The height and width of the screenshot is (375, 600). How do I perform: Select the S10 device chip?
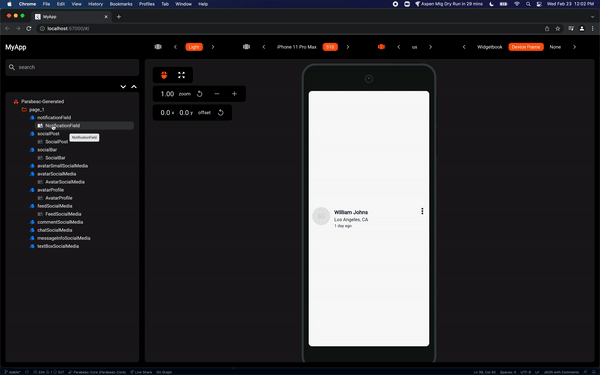point(330,47)
